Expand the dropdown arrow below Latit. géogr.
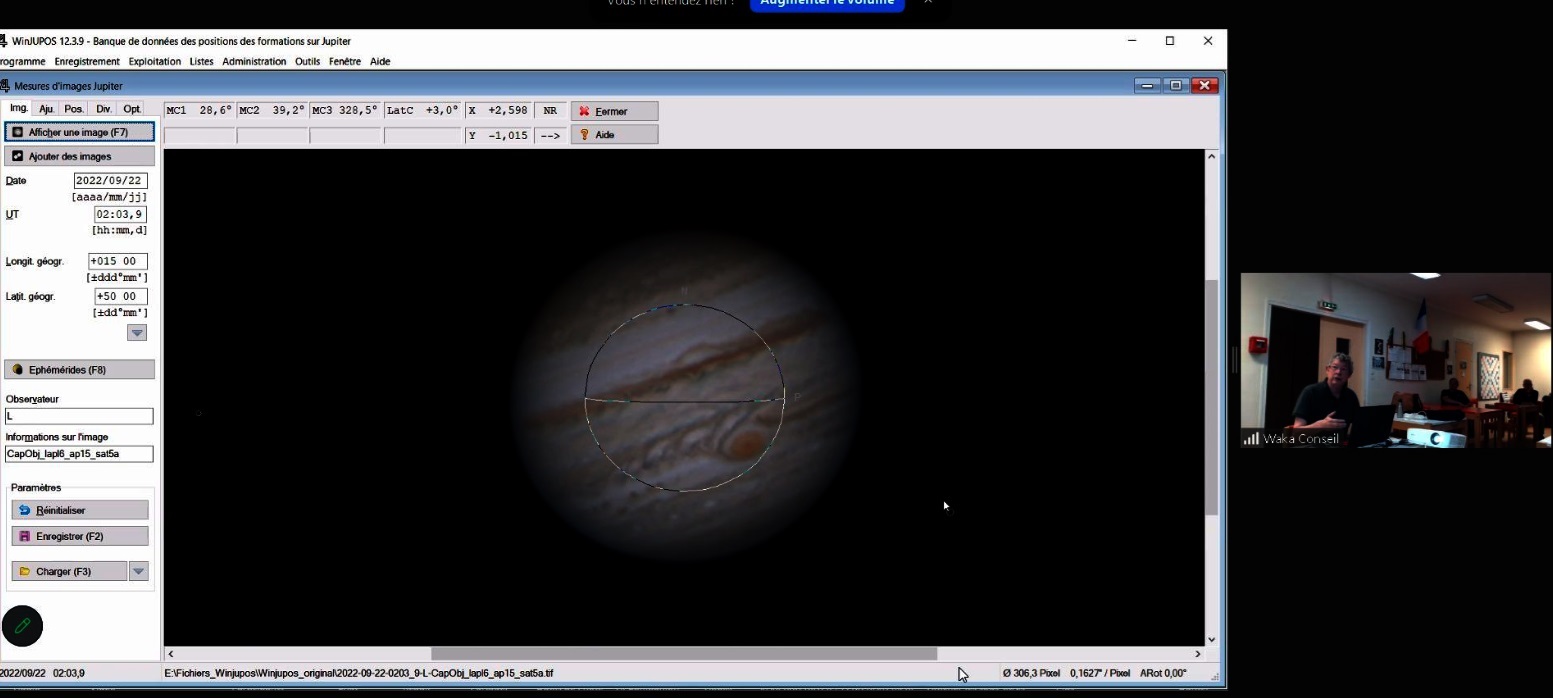1553x698 pixels. (x=137, y=332)
